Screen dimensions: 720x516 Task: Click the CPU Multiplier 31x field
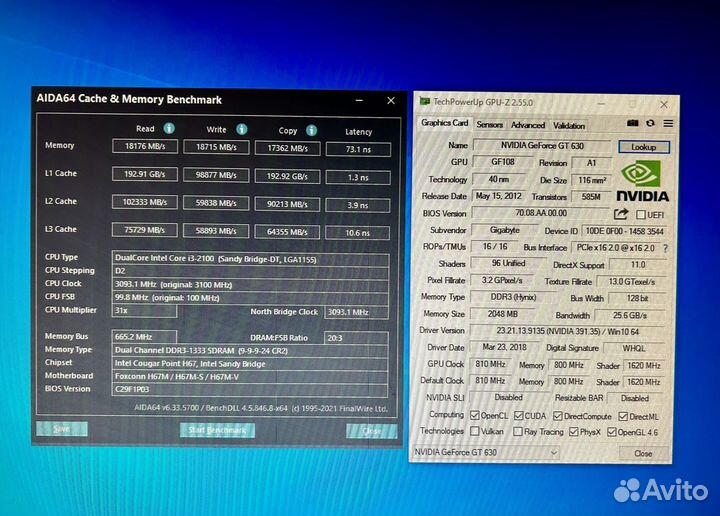coord(144,311)
